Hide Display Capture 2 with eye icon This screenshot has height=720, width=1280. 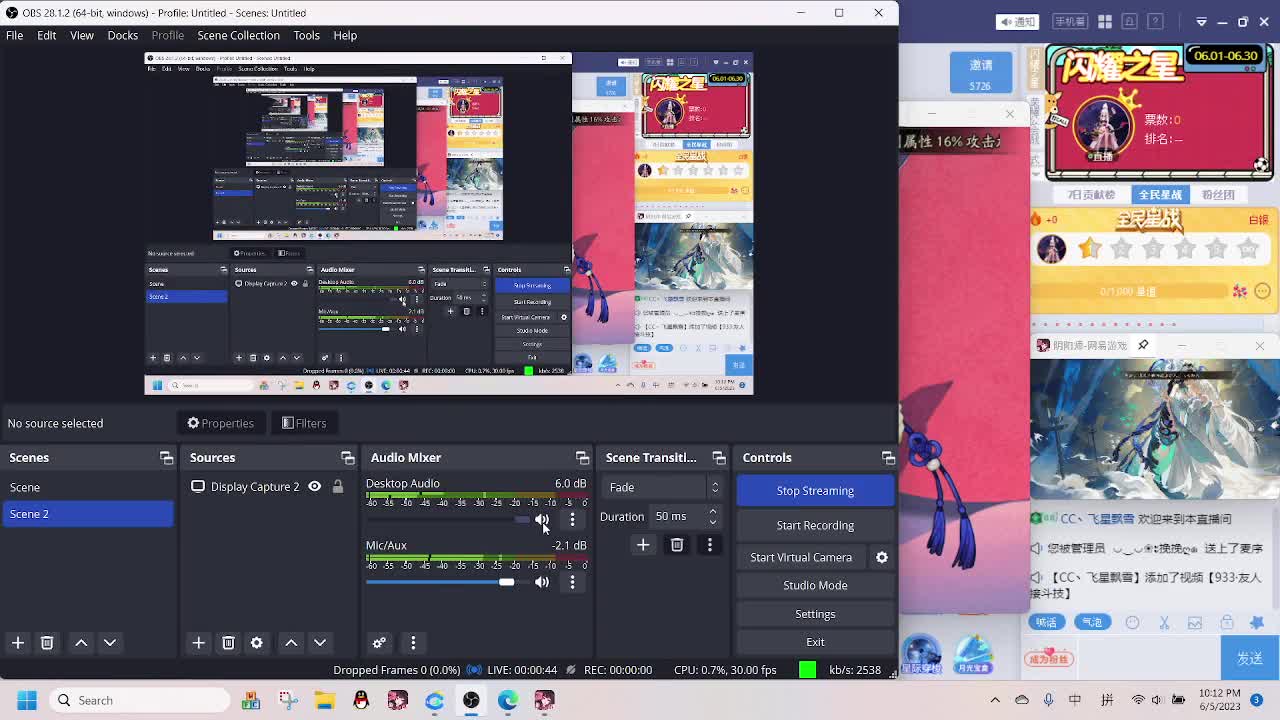(314, 487)
